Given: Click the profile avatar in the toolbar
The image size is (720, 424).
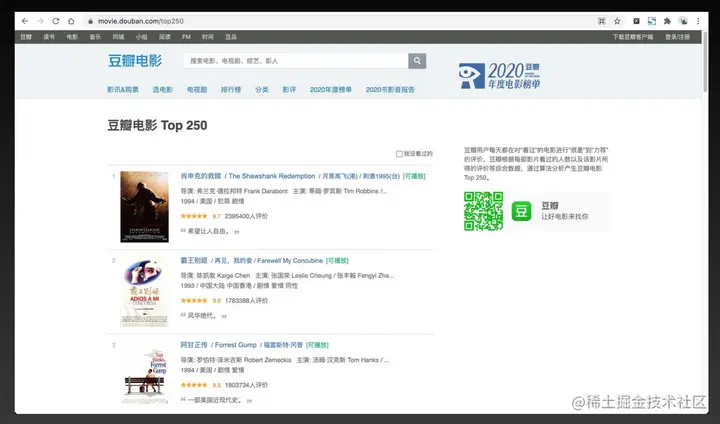Looking at the screenshot, I should 683,21.
